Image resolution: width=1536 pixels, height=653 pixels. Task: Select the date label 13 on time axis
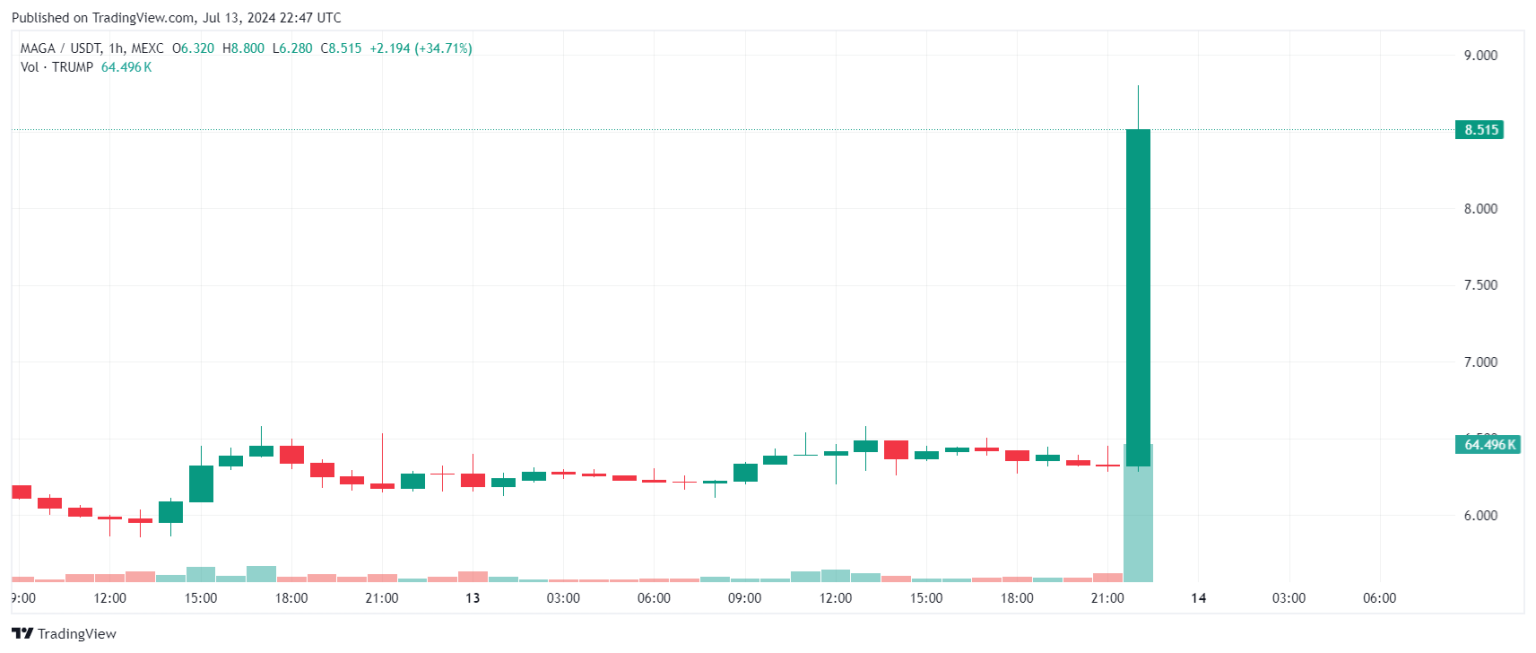pyautogui.click(x=473, y=598)
